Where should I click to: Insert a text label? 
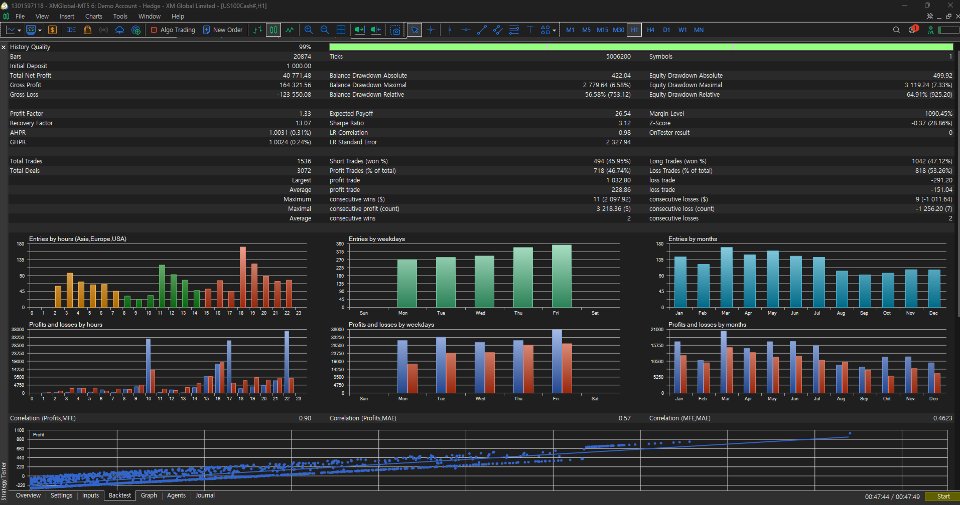click(x=530, y=29)
